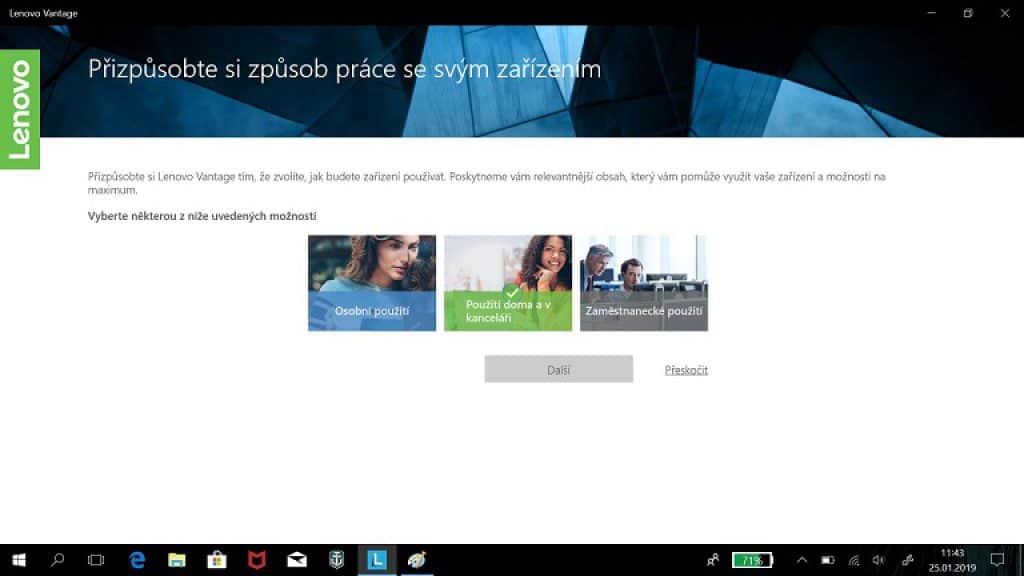Open the Paint palette icon in taskbar
Screen dimensions: 1024x576
coord(417,560)
